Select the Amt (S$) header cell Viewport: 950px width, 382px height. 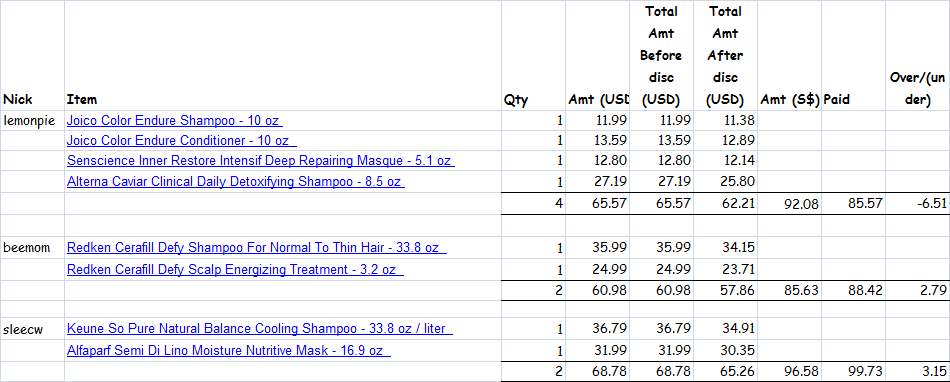click(789, 56)
